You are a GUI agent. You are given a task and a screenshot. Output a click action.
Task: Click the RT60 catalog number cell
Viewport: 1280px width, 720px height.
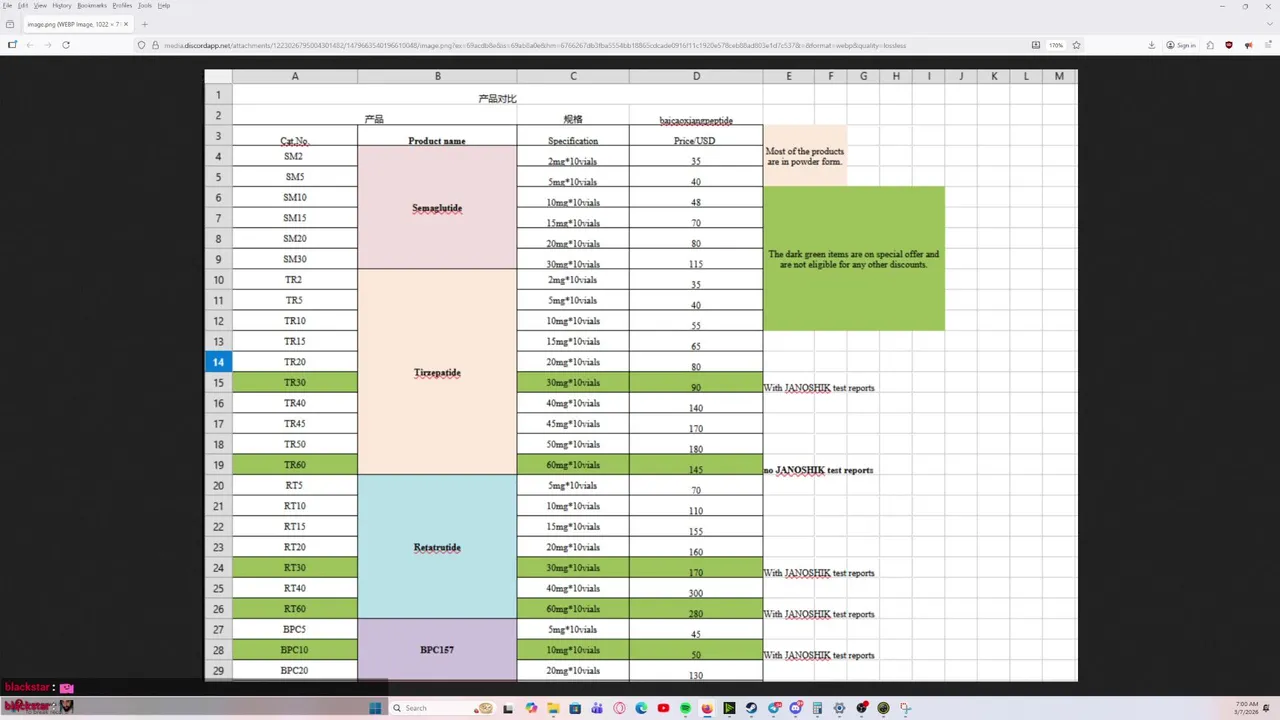pyautogui.click(x=294, y=609)
